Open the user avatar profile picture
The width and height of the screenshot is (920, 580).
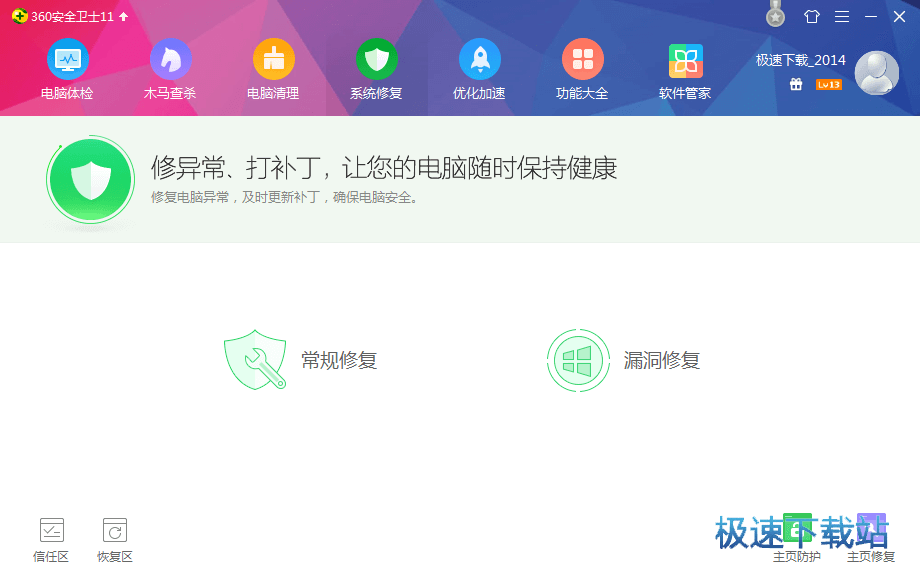click(x=877, y=73)
